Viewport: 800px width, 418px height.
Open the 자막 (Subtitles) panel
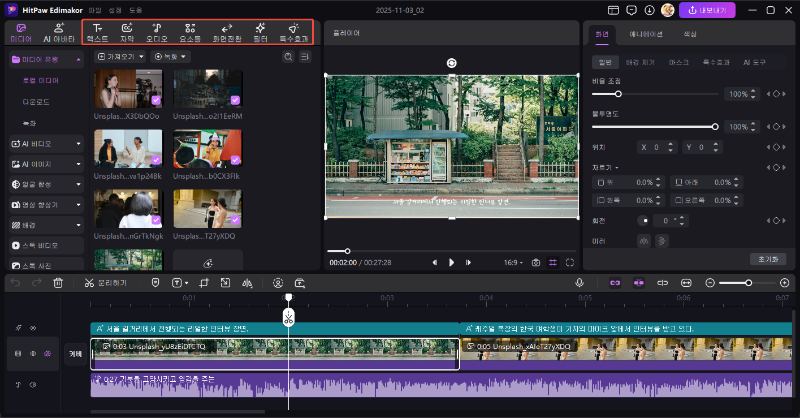click(127, 32)
